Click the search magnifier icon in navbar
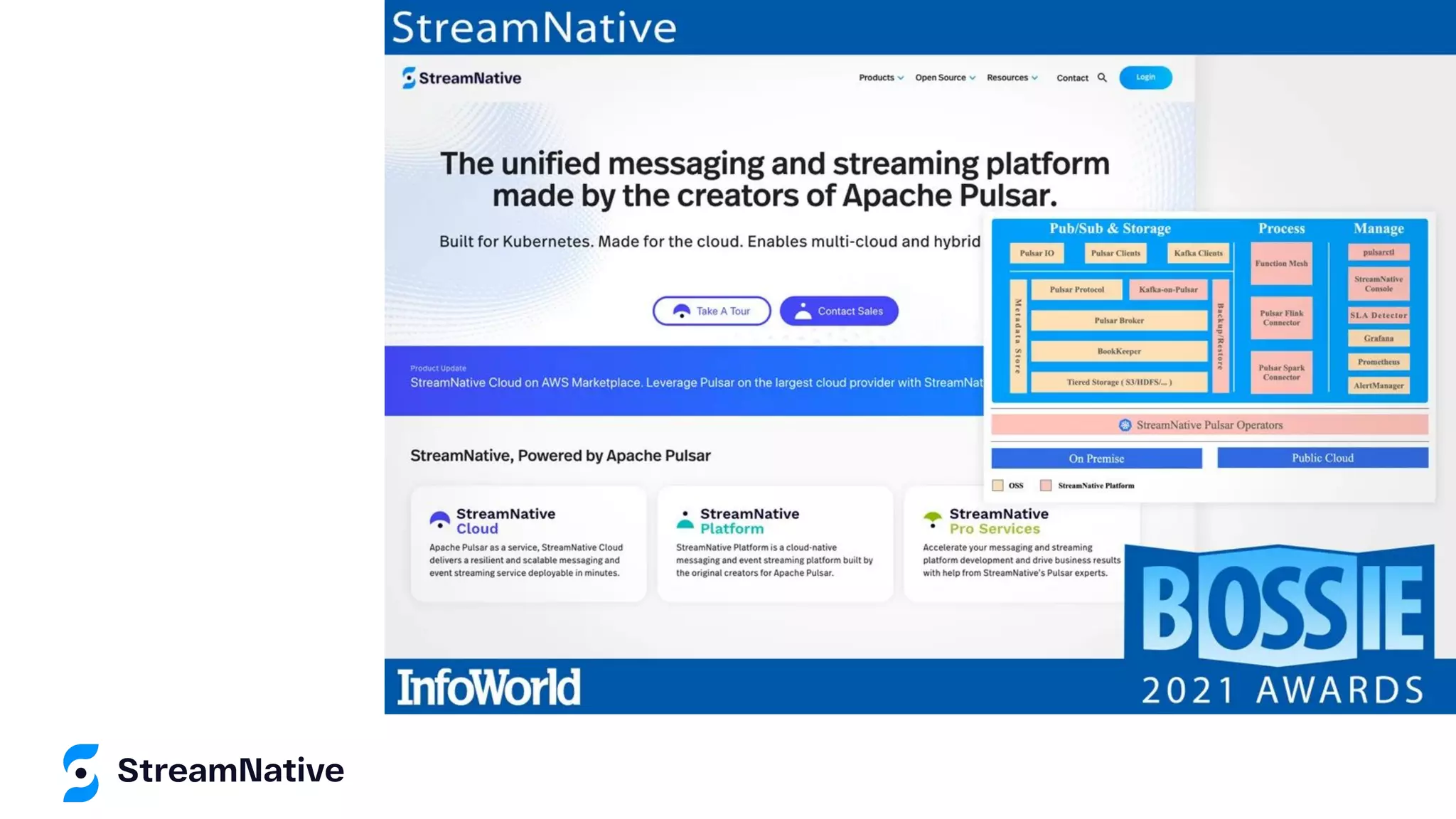This screenshot has width=1456, height=819. [x=1102, y=77]
